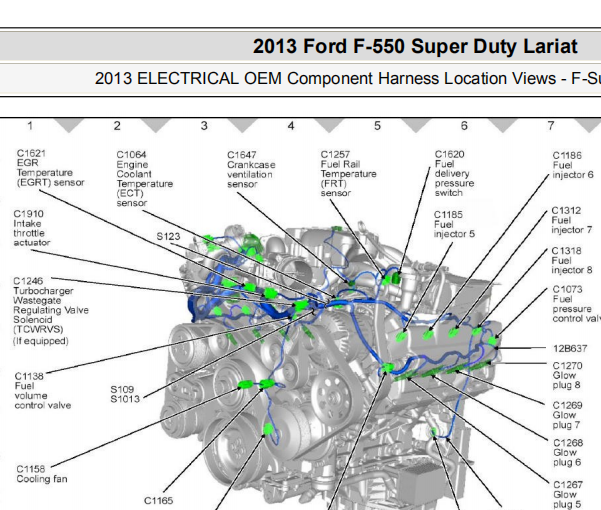This screenshot has width=601, height=510.
Task: Click the C1185 Fuel injector 5 label
Action: click(x=454, y=224)
